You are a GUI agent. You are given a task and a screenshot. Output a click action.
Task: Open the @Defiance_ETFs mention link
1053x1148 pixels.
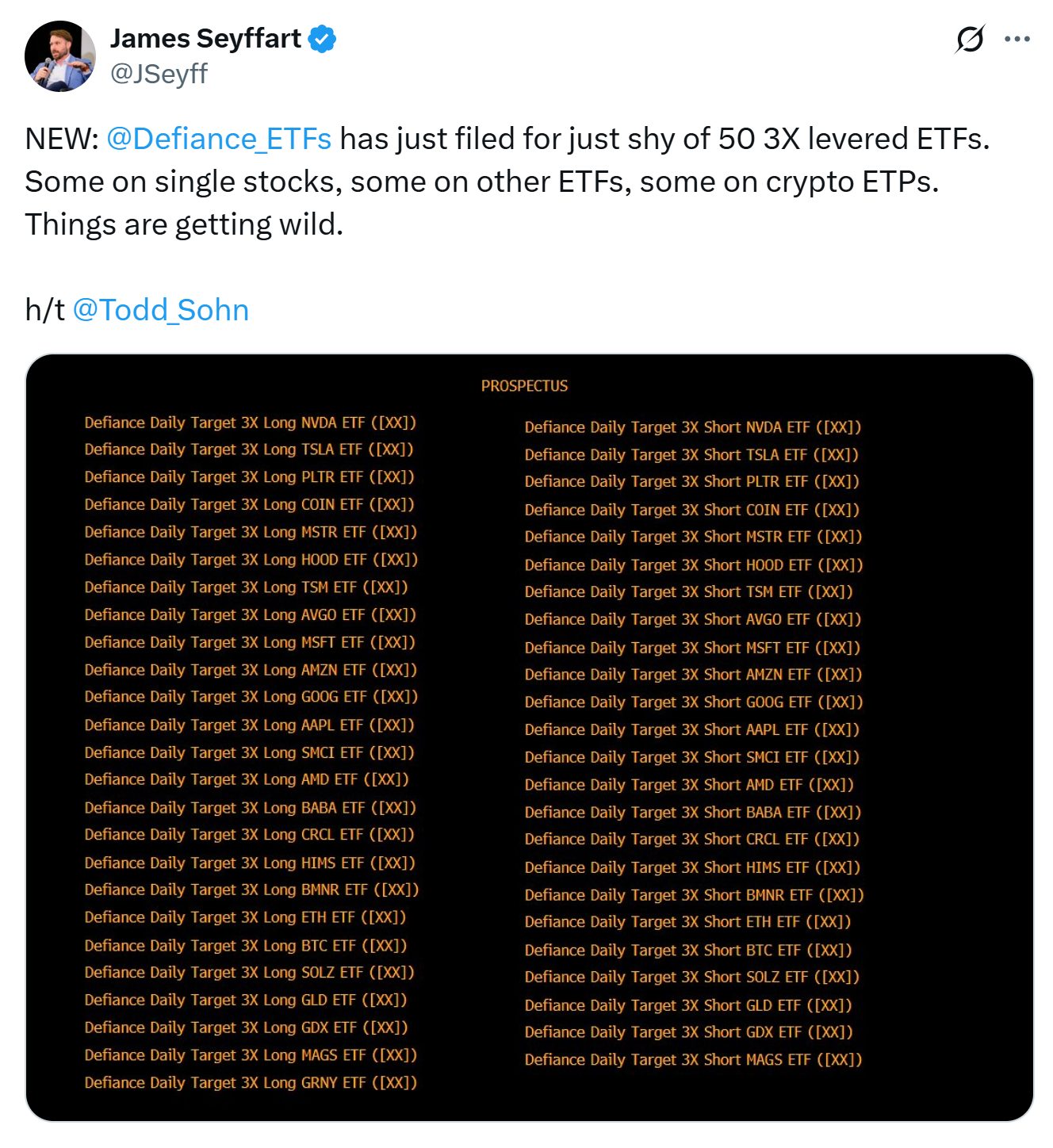coord(218,139)
